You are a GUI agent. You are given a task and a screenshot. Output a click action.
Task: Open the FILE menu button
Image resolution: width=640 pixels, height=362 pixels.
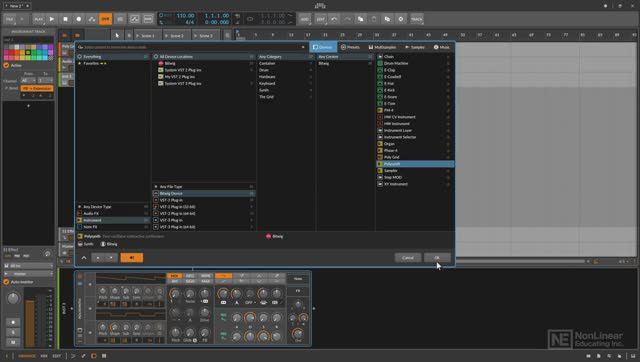[x=9, y=19]
